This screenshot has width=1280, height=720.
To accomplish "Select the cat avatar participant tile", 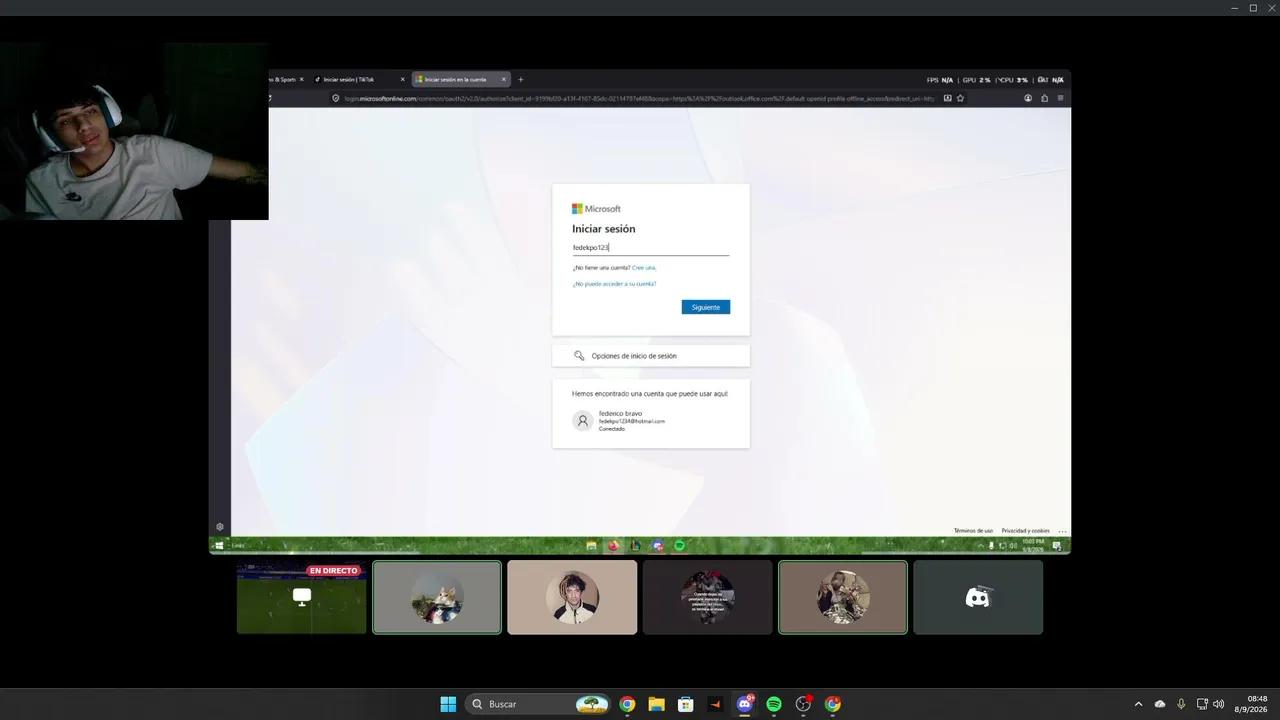I will pos(437,597).
